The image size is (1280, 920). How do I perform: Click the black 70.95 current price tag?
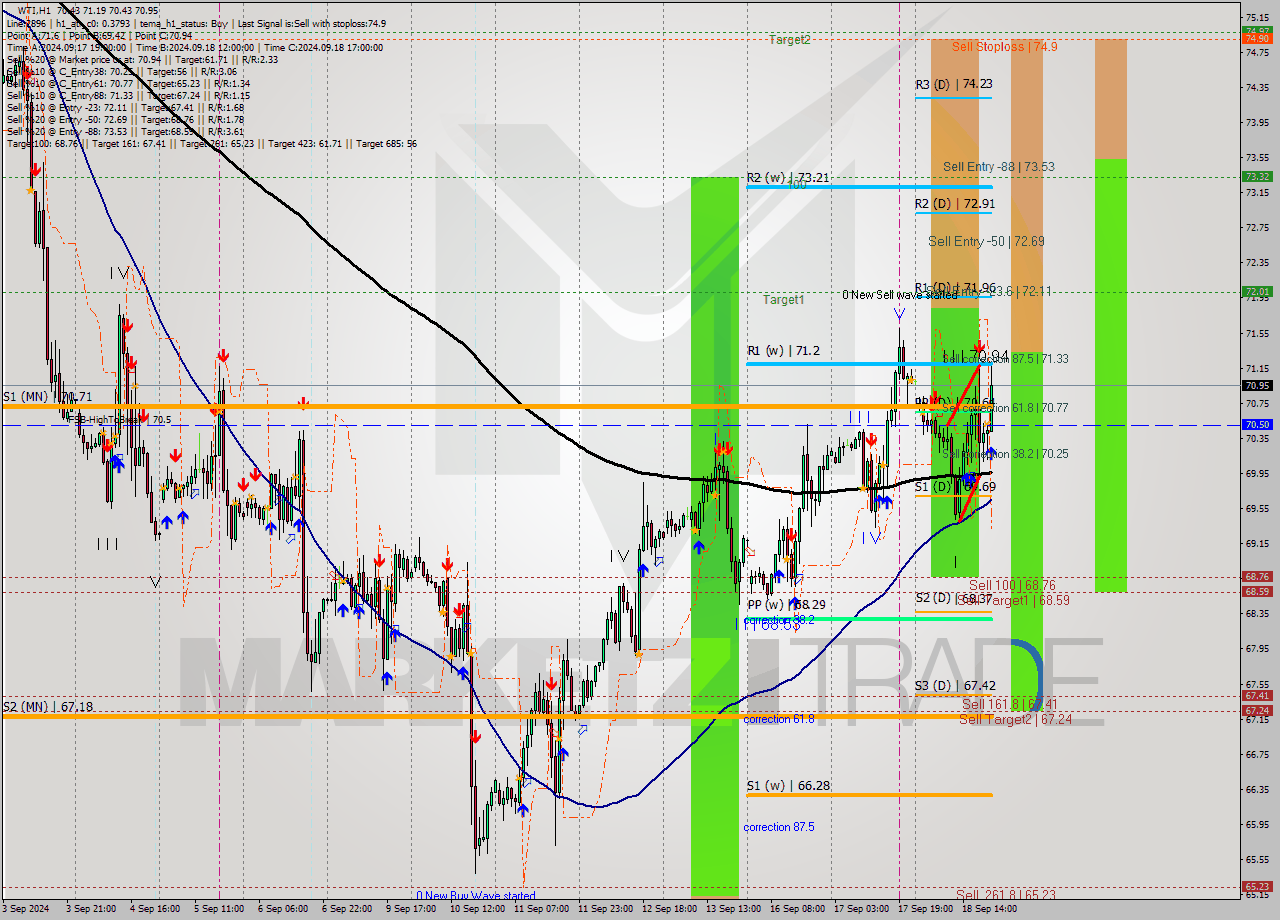pos(1257,385)
